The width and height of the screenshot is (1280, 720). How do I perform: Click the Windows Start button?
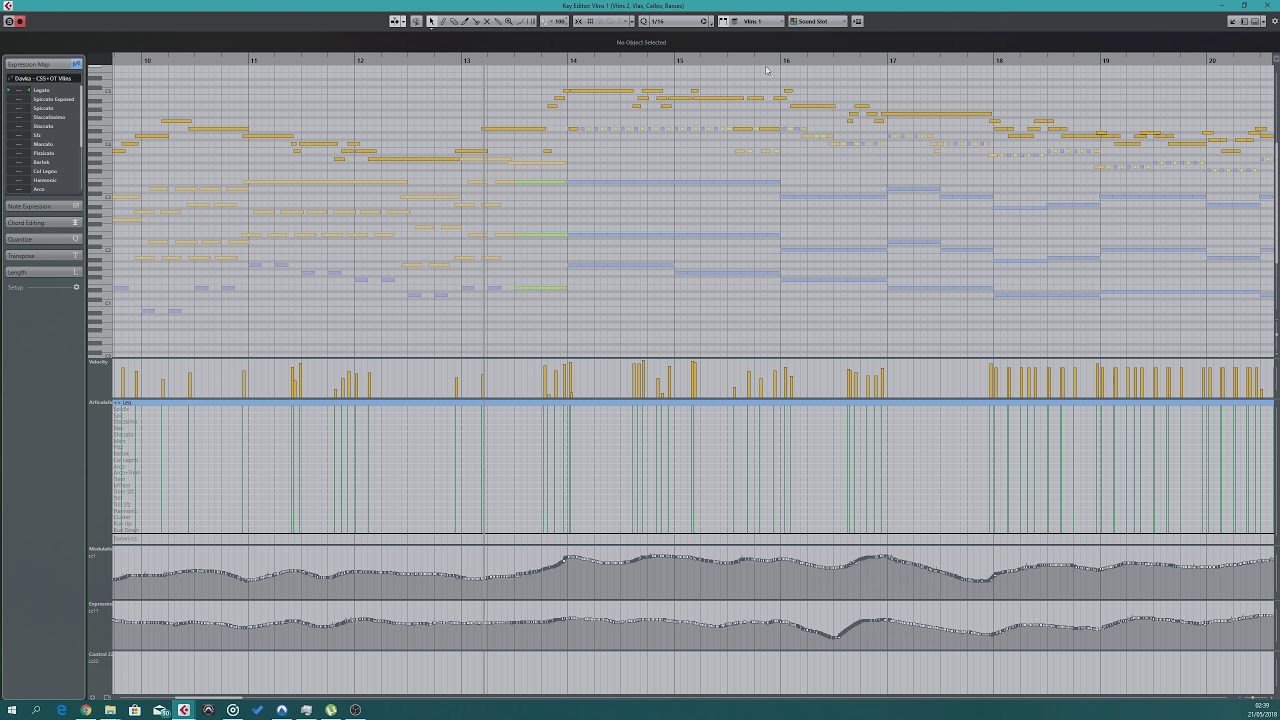click(12, 710)
